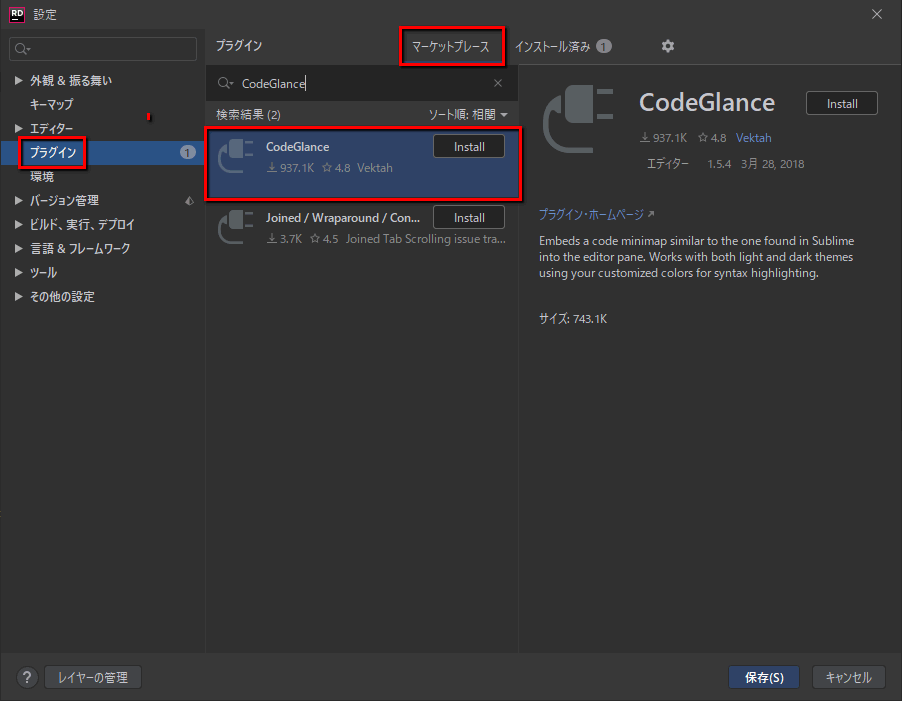Click the Joined / Wraparound plugin plug icon

[x=236, y=227]
